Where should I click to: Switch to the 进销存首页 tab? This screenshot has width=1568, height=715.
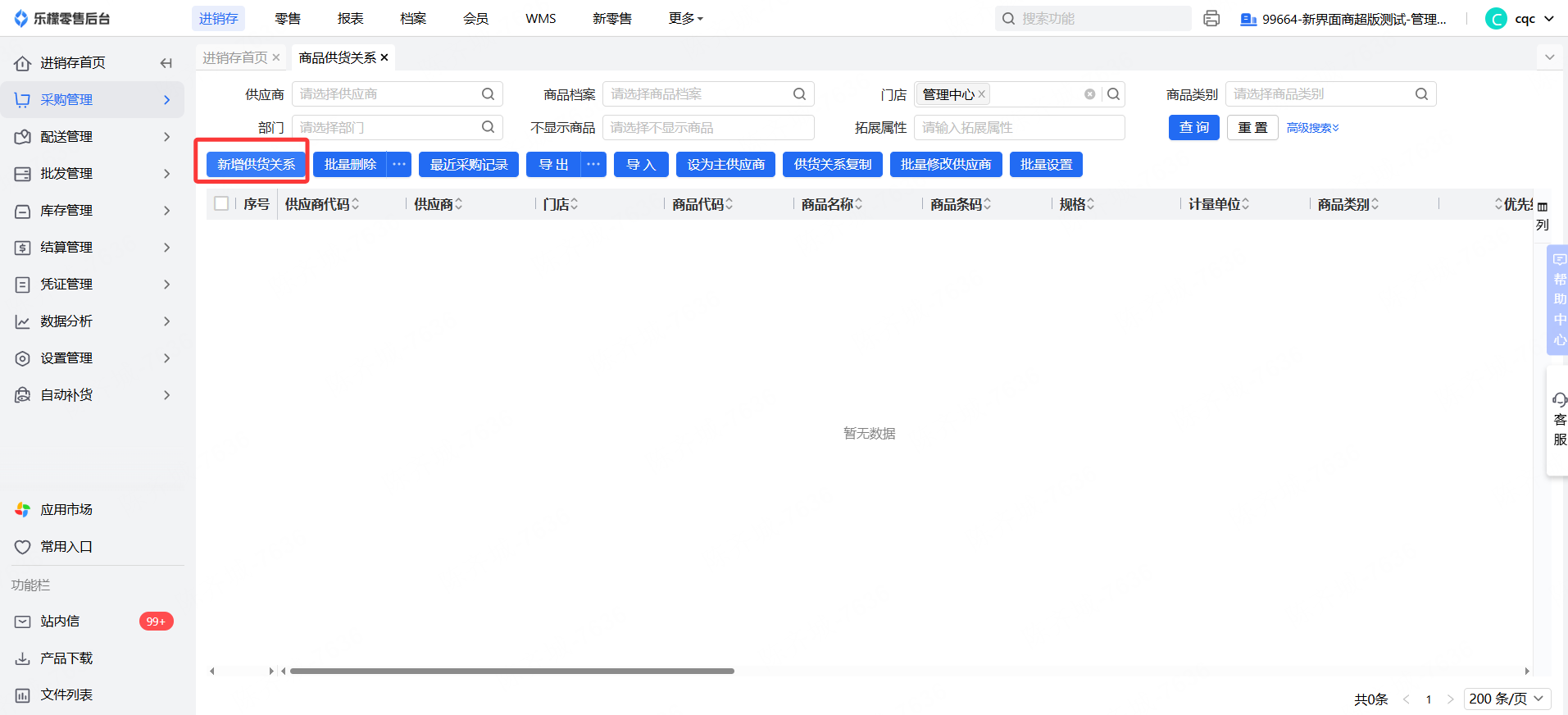pos(234,57)
